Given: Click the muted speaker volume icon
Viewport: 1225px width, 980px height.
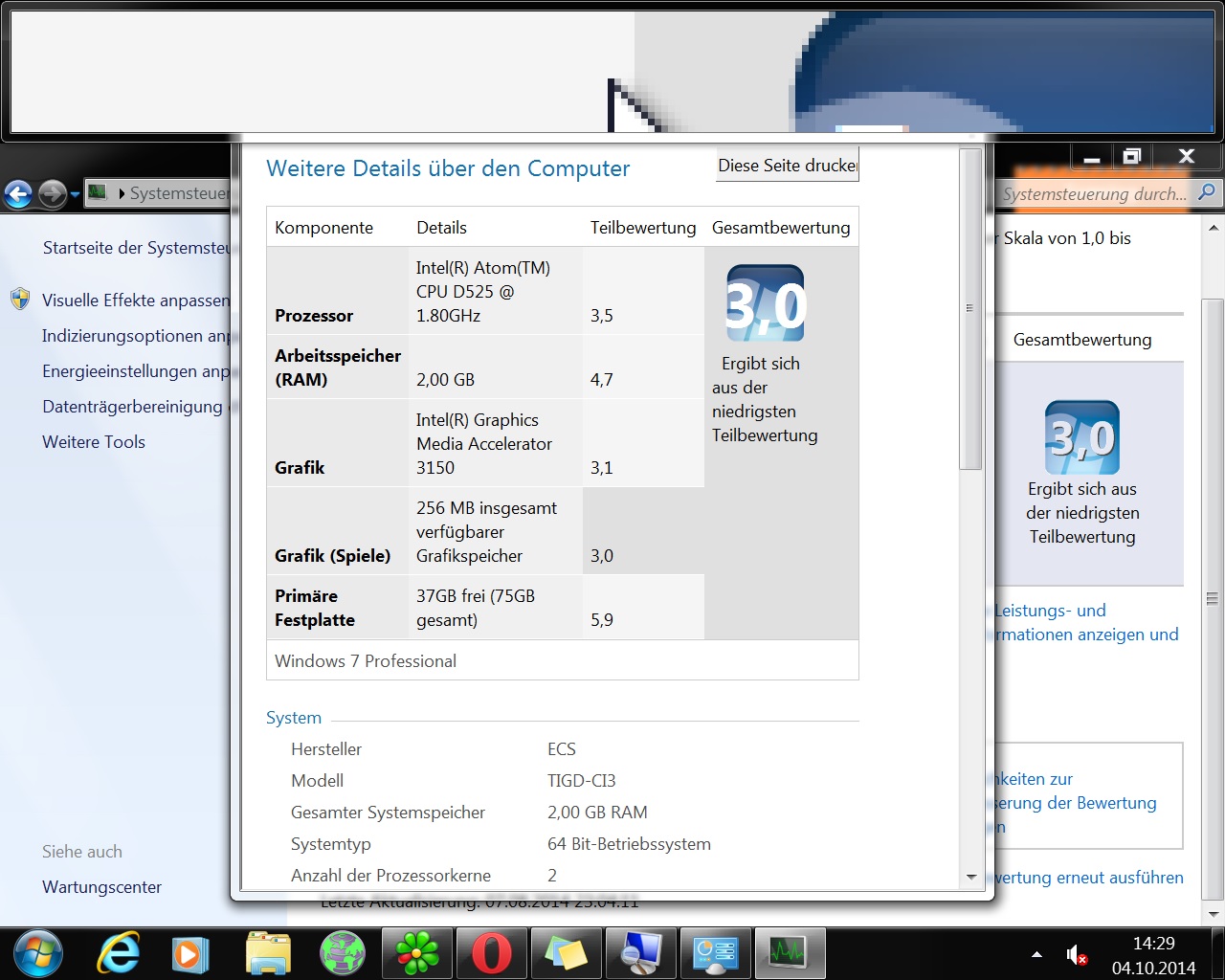Looking at the screenshot, I should 1076,954.
